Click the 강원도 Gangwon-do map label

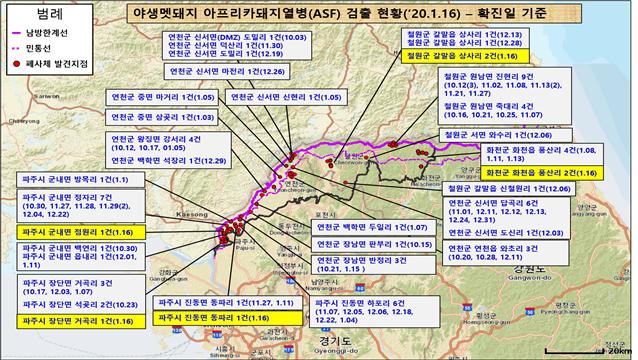pyautogui.click(x=529, y=272)
